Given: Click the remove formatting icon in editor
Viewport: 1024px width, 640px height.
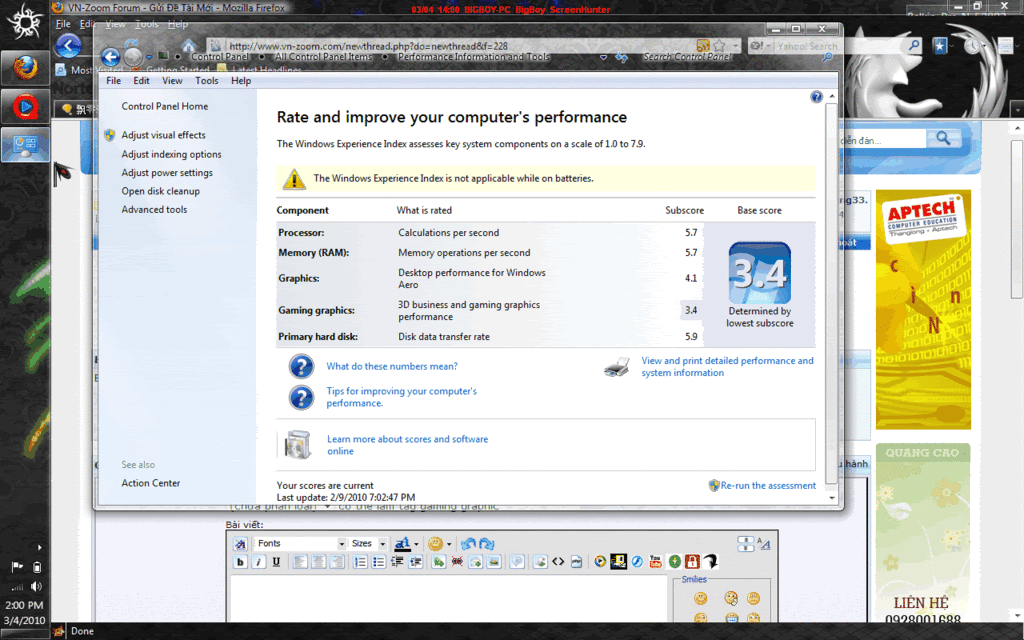Looking at the screenshot, I should 240,543.
